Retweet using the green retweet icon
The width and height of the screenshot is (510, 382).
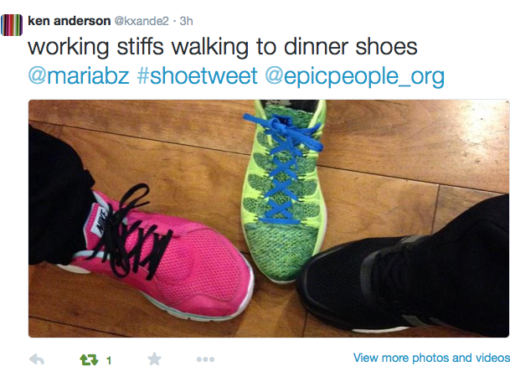(89, 360)
